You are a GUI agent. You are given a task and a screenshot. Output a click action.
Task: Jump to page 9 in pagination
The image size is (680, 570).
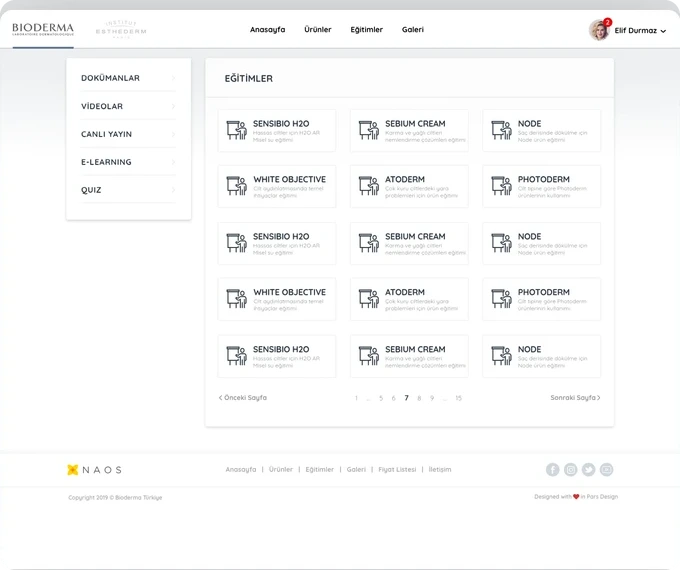click(432, 398)
